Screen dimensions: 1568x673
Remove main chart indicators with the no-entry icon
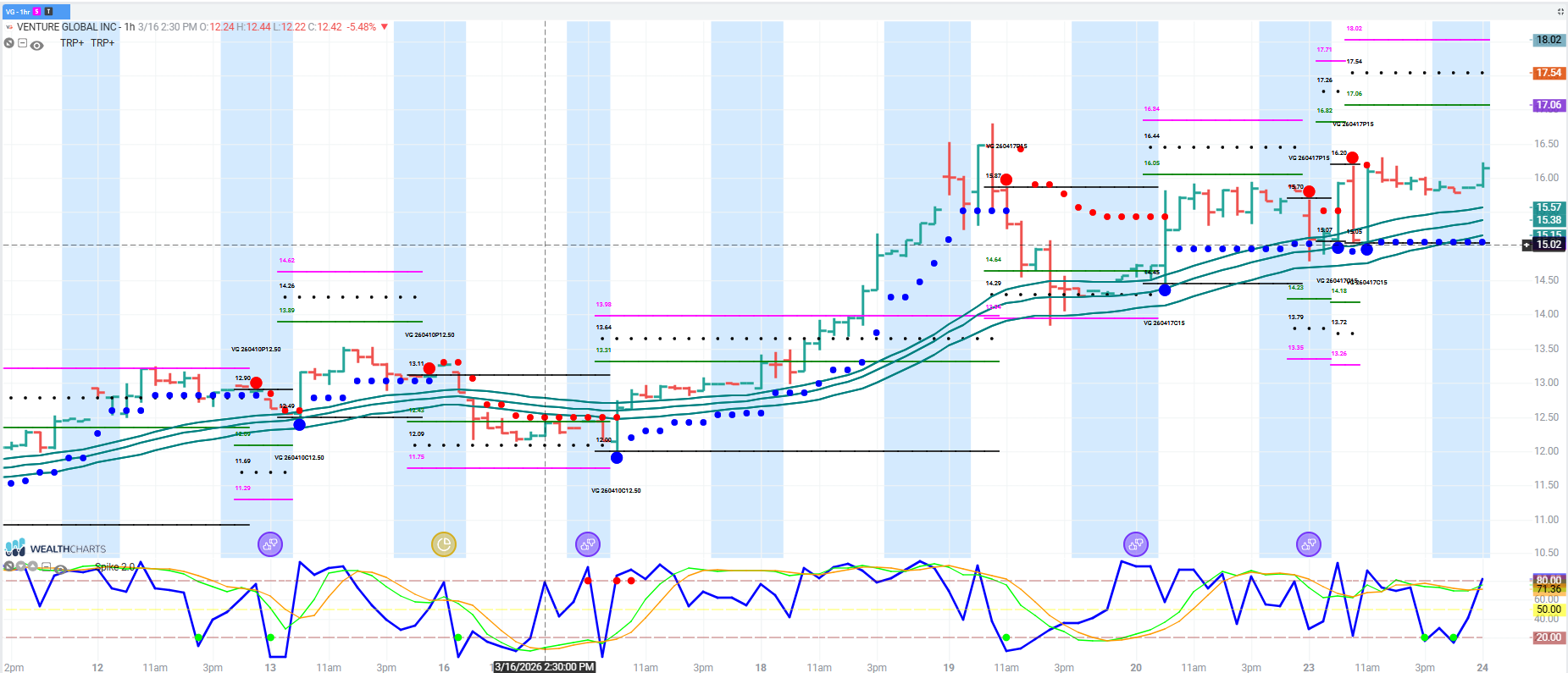pos(9,43)
